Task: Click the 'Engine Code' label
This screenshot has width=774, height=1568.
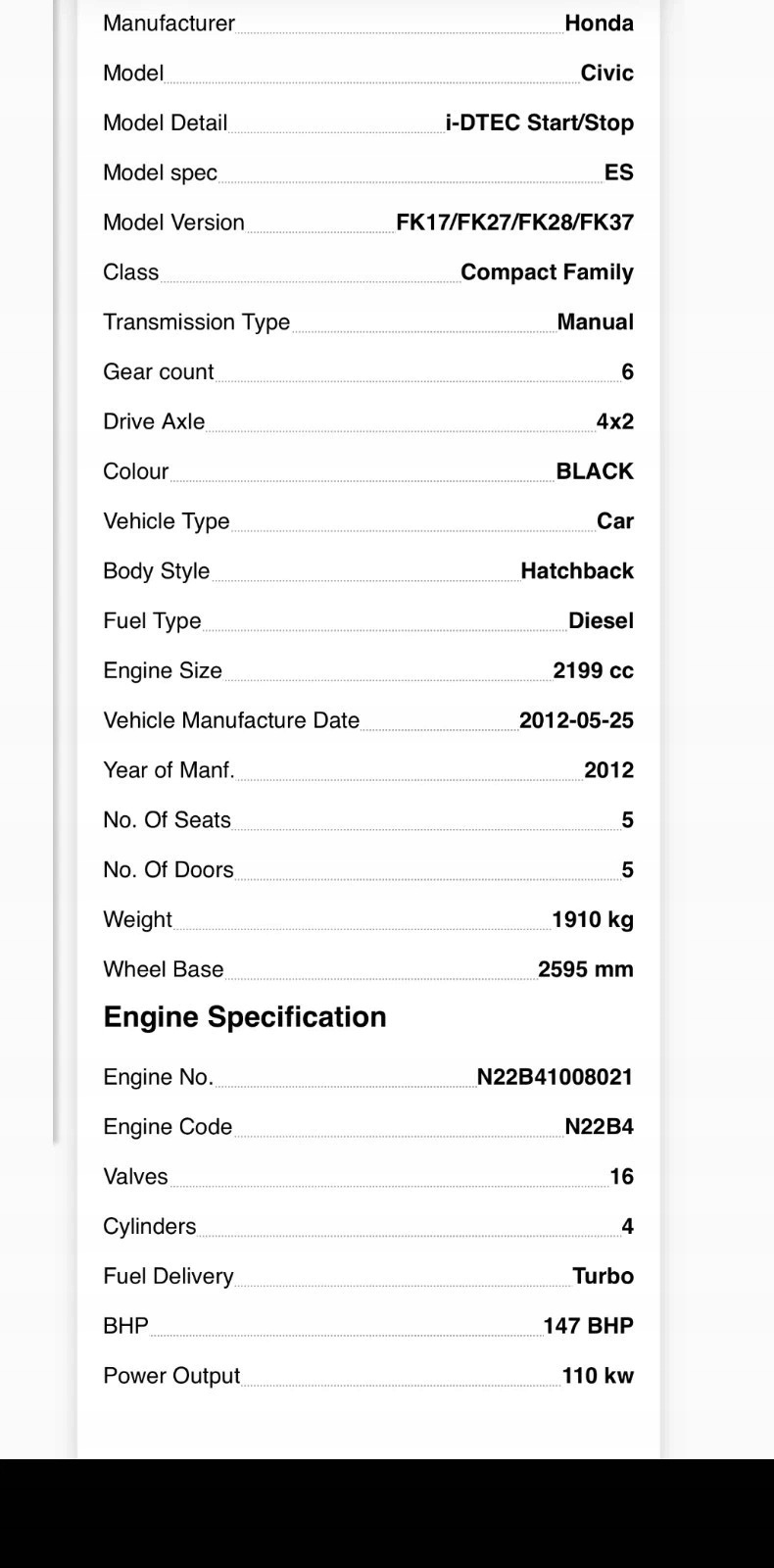Action: [168, 1128]
